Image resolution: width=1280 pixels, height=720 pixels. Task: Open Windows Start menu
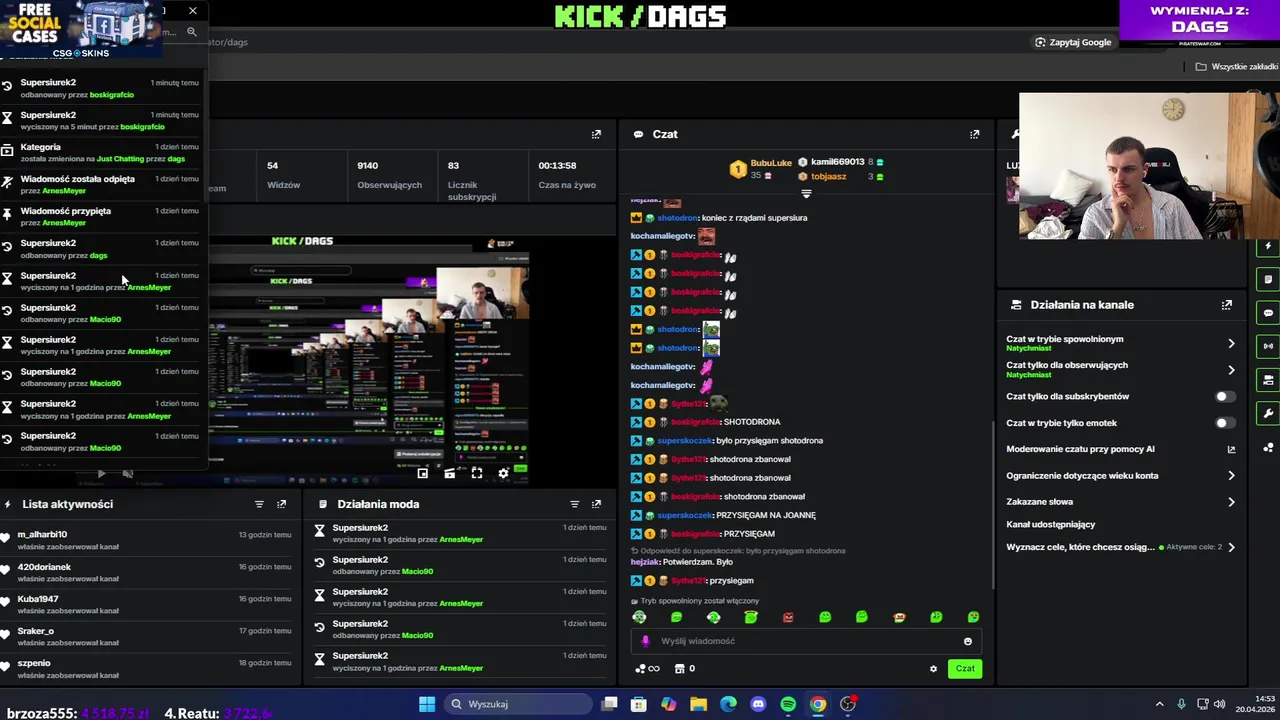(427, 704)
